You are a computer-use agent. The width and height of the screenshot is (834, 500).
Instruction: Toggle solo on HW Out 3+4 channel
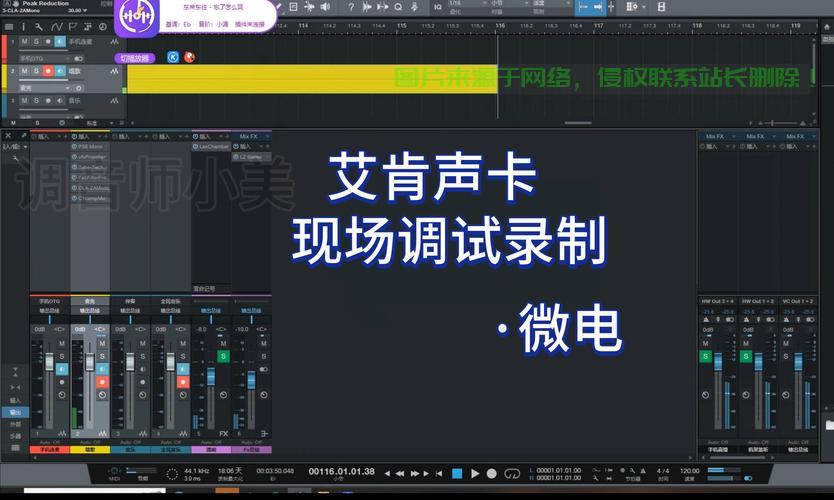(705, 356)
